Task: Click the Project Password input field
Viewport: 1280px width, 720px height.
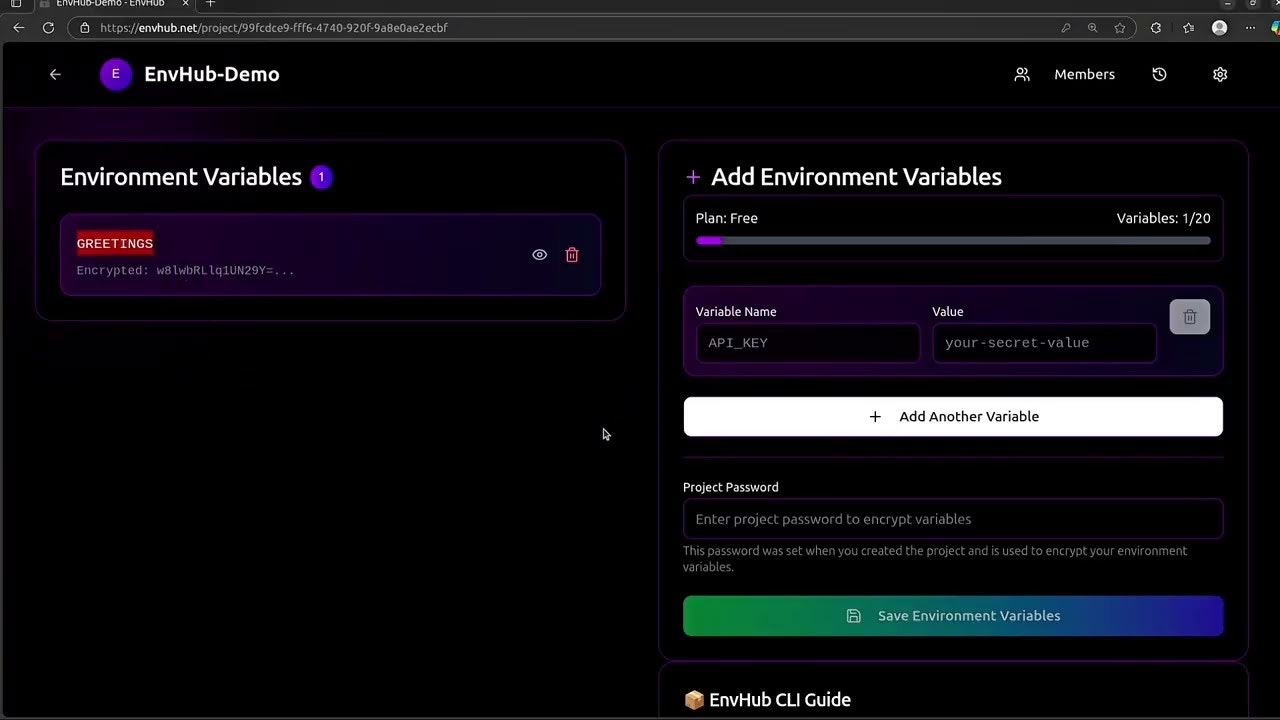Action: 953,518
